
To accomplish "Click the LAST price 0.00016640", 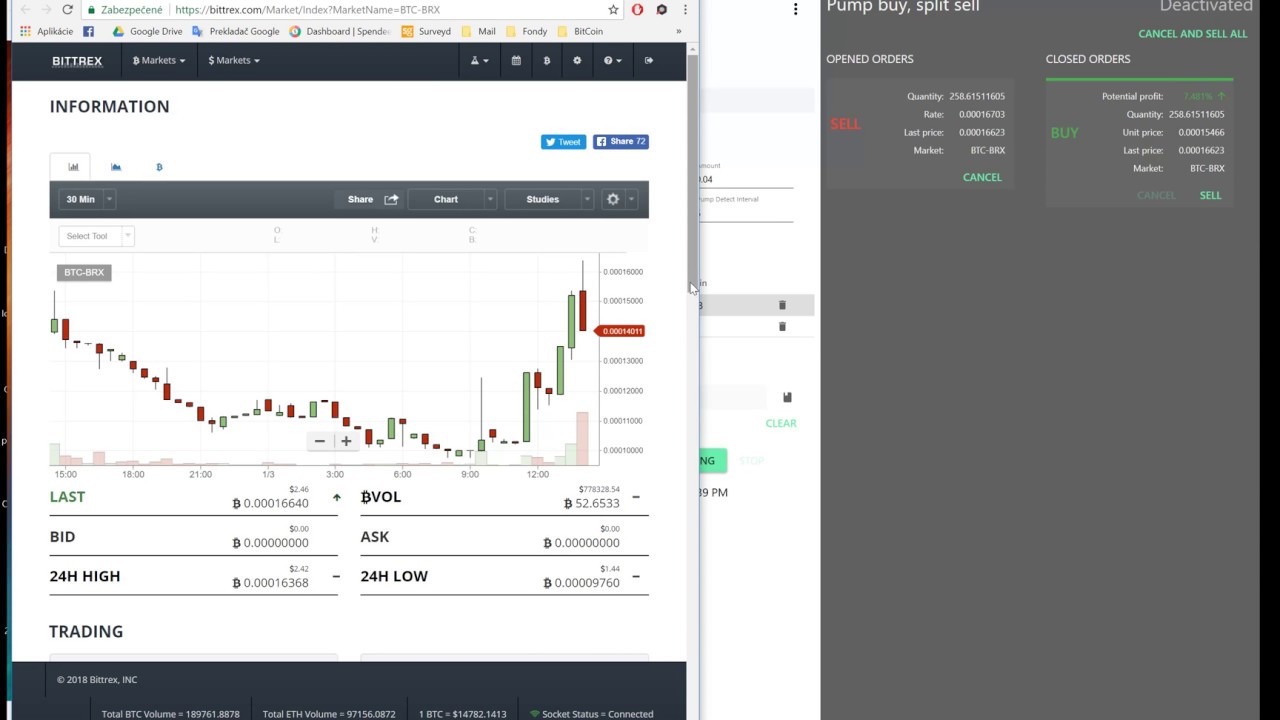I will click(x=270, y=503).
